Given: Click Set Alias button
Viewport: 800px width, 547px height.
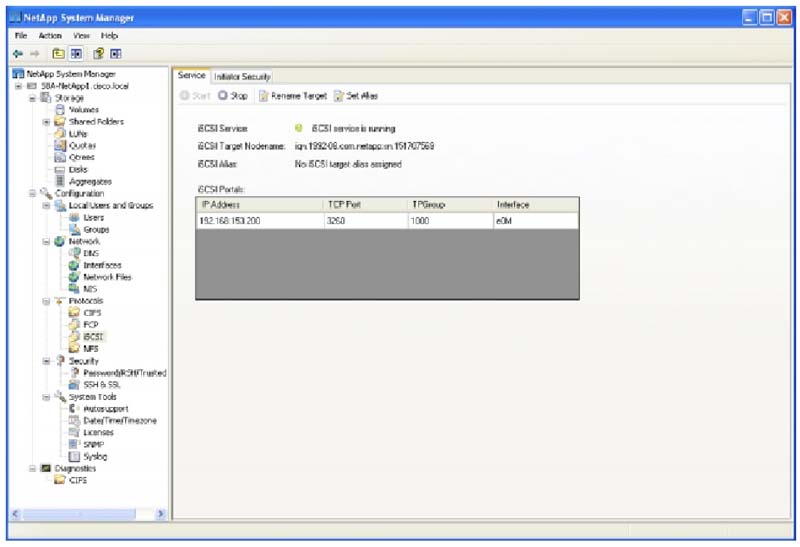Looking at the screenshot, I should click(356, 95).
